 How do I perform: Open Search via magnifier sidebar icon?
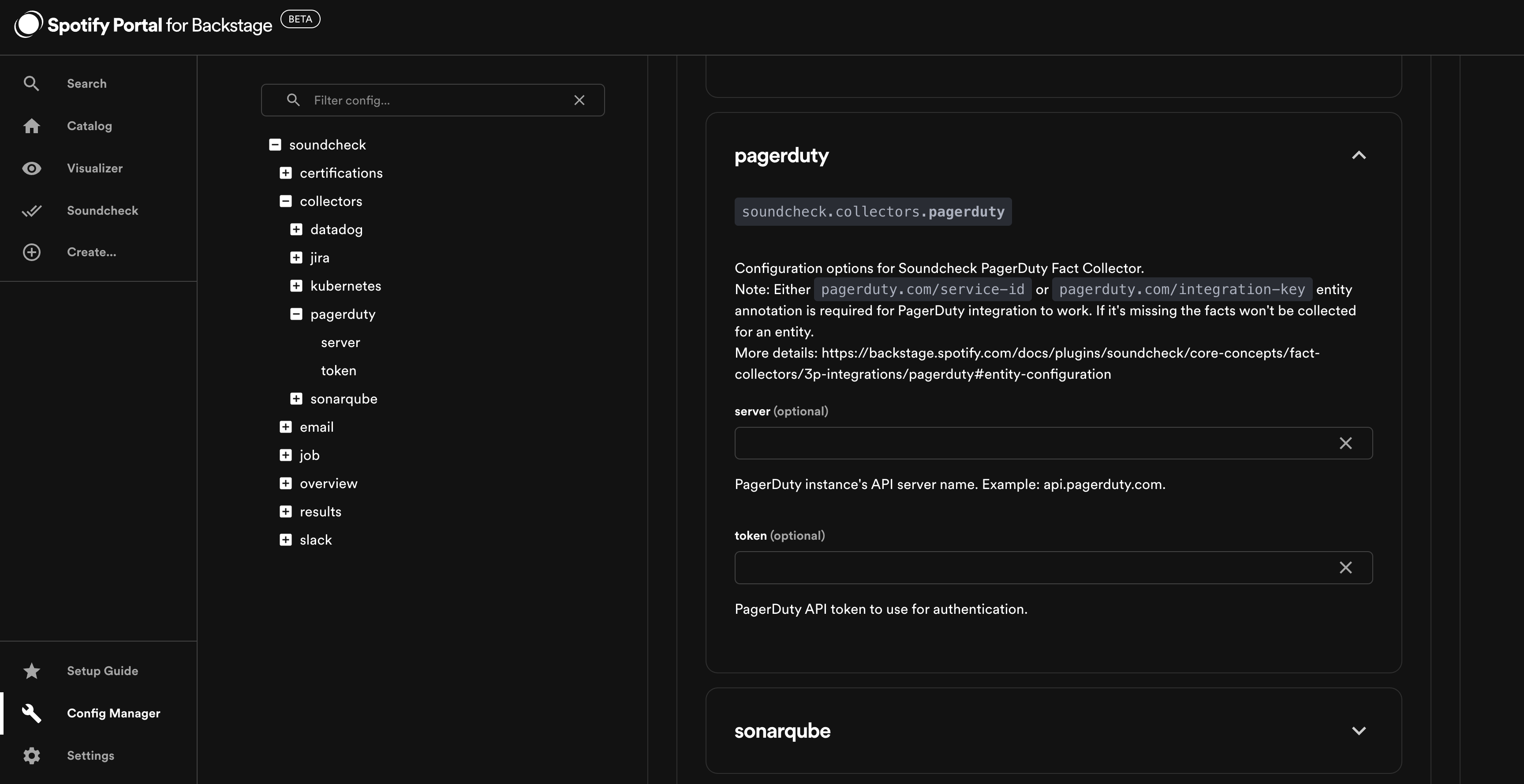[31, 83]
